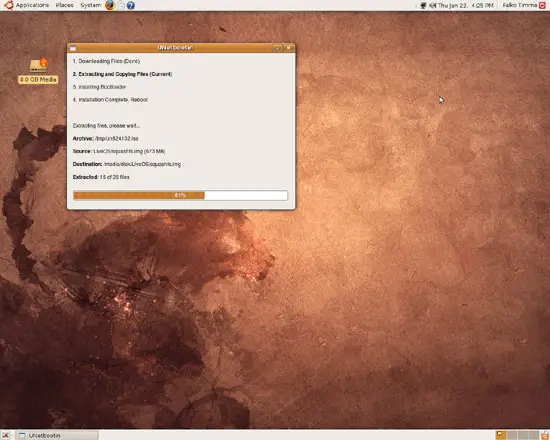Open the trash icon in bottom panel
The image size is (550, 440).
(545, 435)
